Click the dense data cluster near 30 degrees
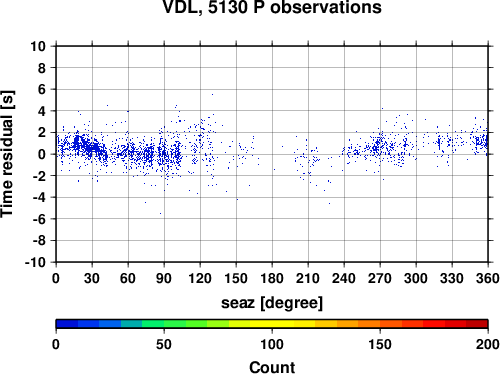The image size is (500, 374). 90,147
